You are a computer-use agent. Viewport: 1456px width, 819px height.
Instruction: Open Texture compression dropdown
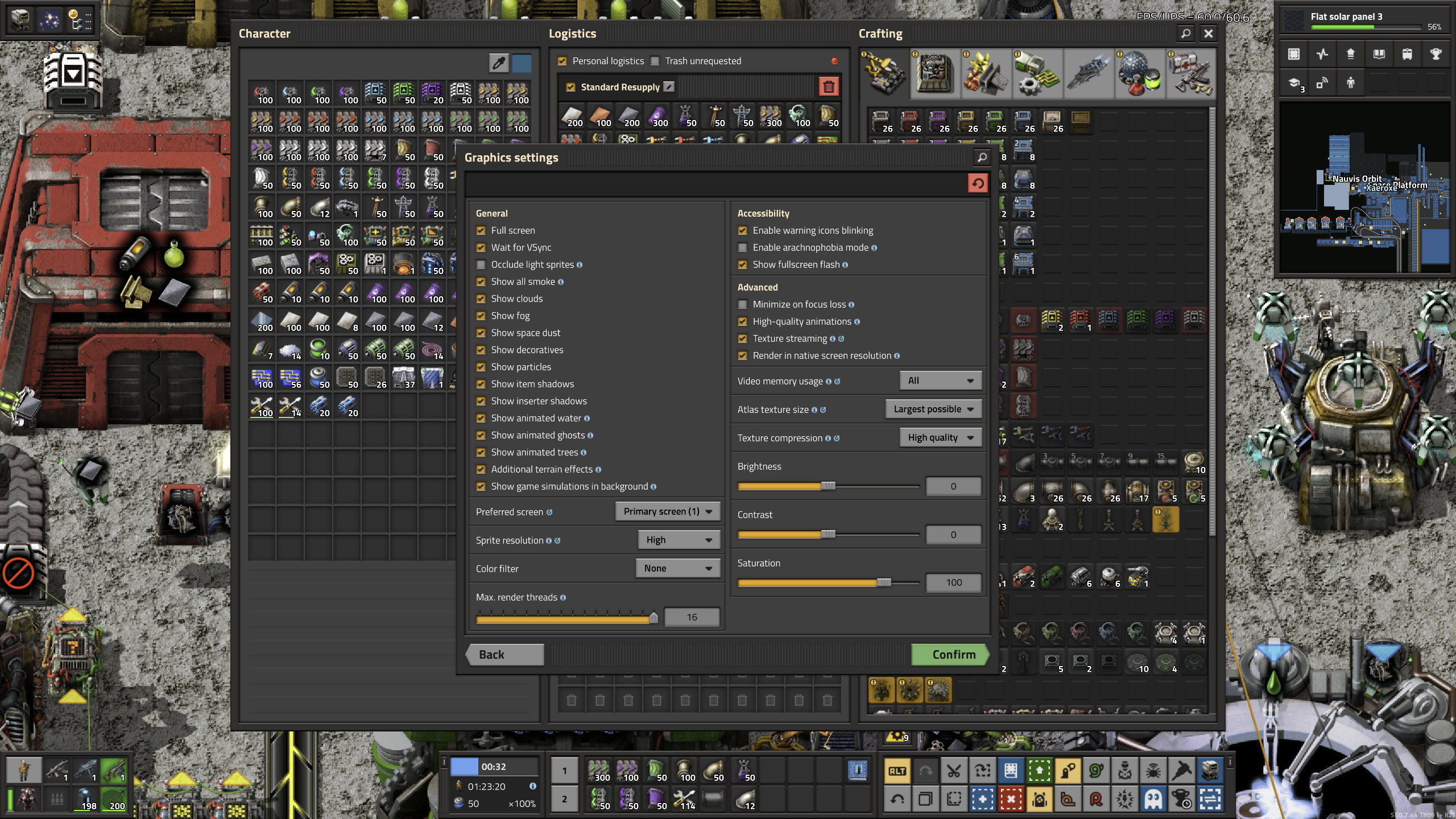click(x=941, y=437)
